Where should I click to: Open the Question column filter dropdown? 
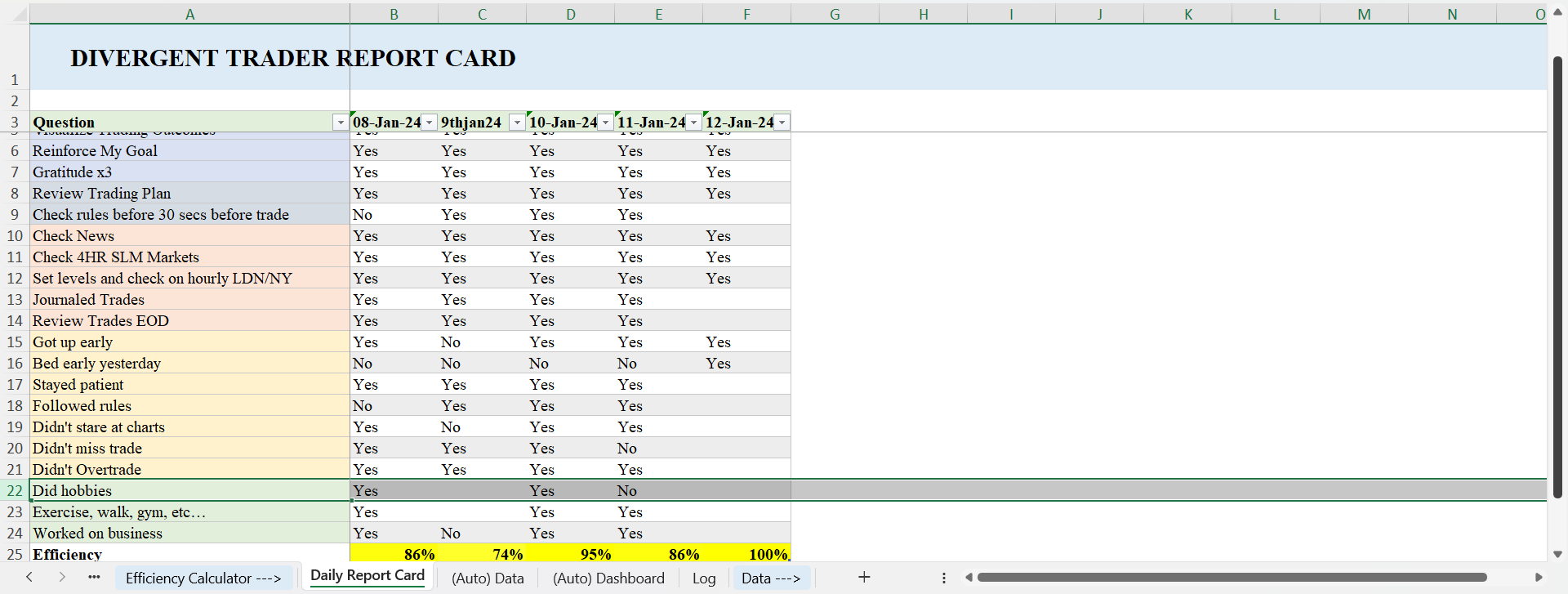(x=341, y=123)
